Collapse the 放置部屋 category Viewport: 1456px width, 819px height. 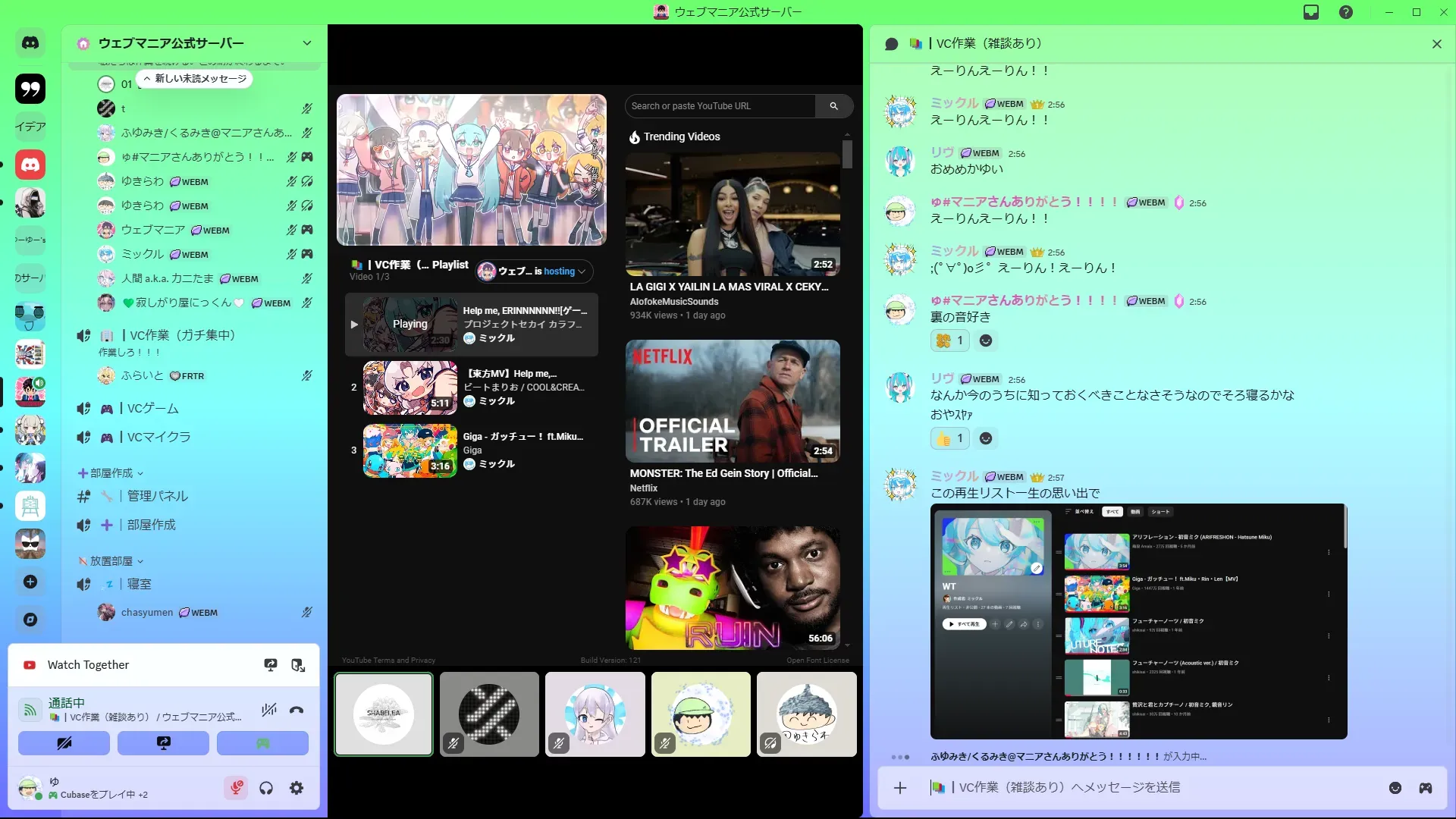(111, 561)
